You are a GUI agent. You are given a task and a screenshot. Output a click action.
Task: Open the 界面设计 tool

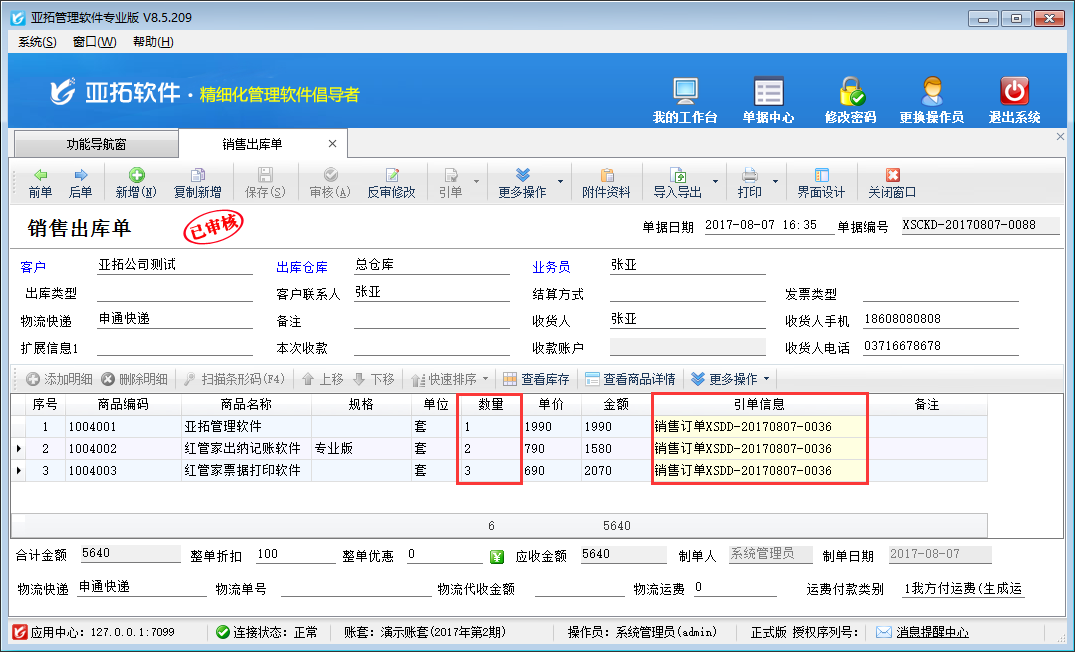coord(821,182)
